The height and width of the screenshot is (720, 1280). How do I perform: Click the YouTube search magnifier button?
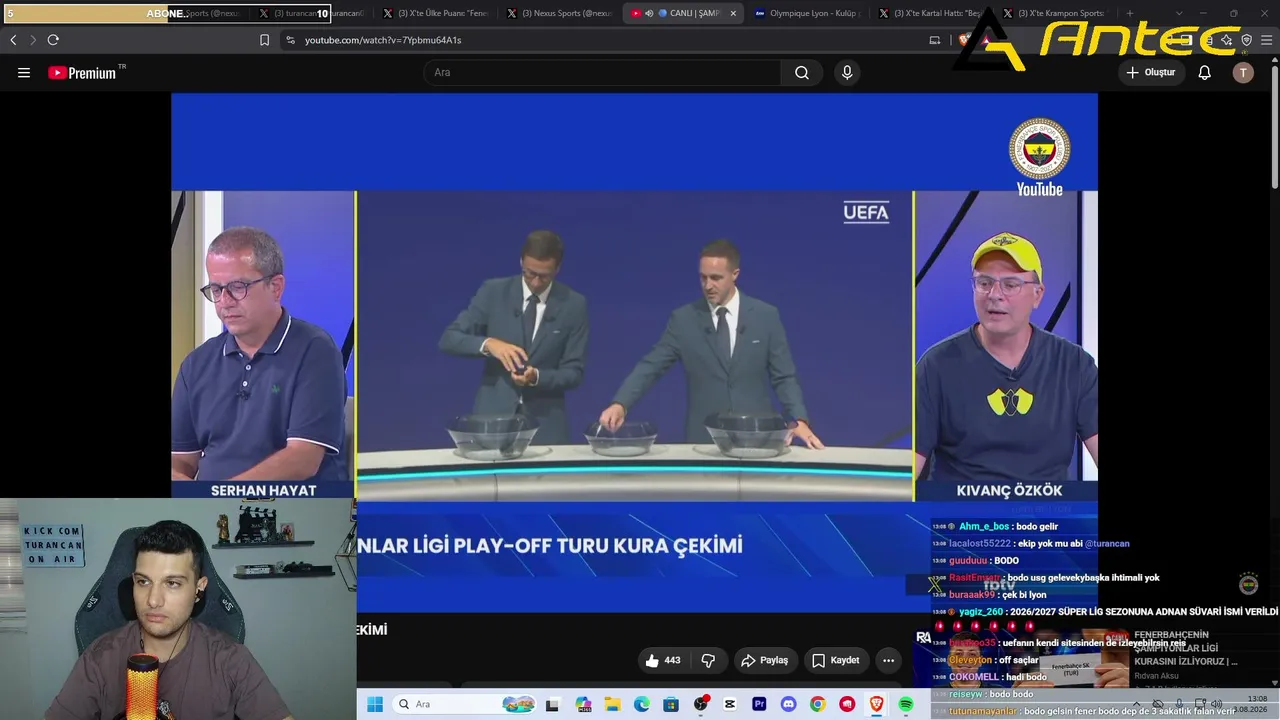(802, 72)
